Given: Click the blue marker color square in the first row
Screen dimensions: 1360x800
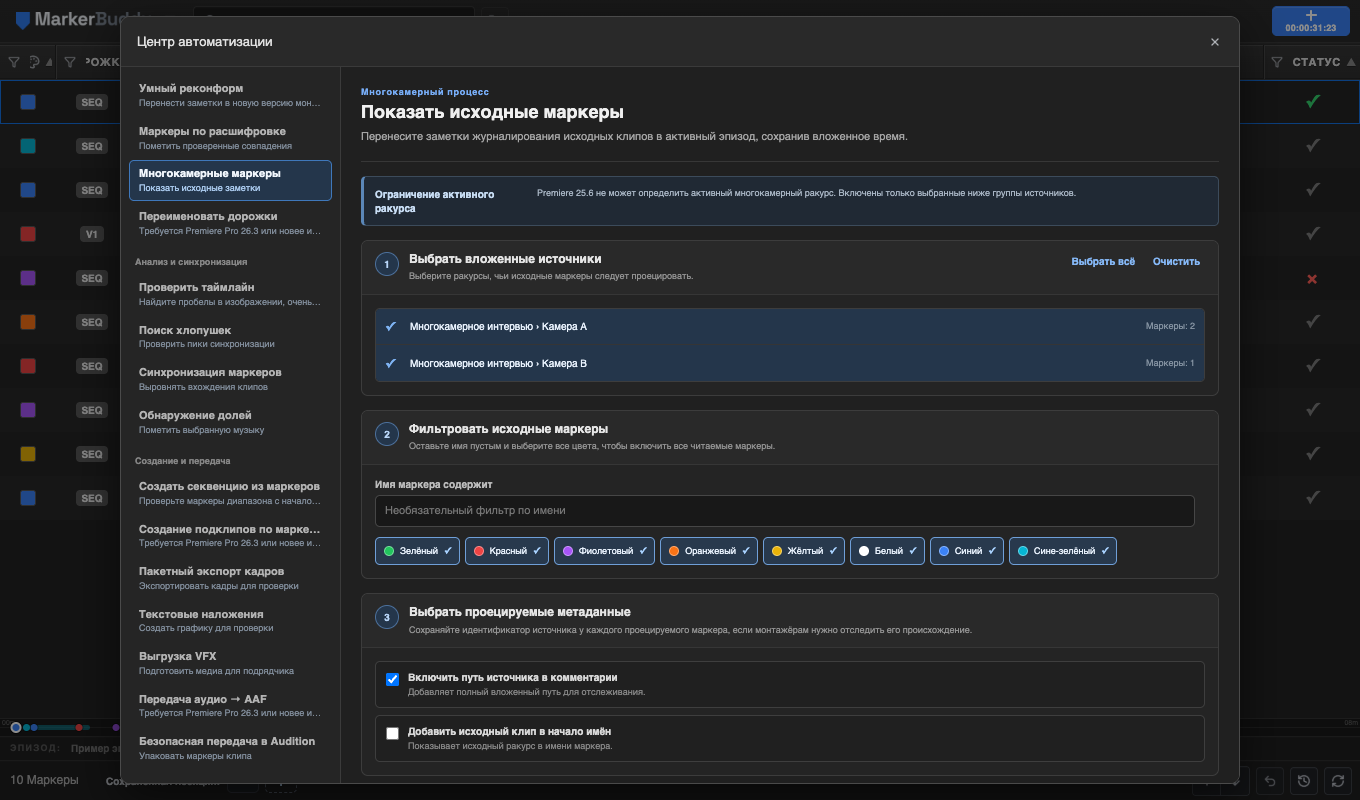Looking at the screenshot, I should click(x=28, y=102).
